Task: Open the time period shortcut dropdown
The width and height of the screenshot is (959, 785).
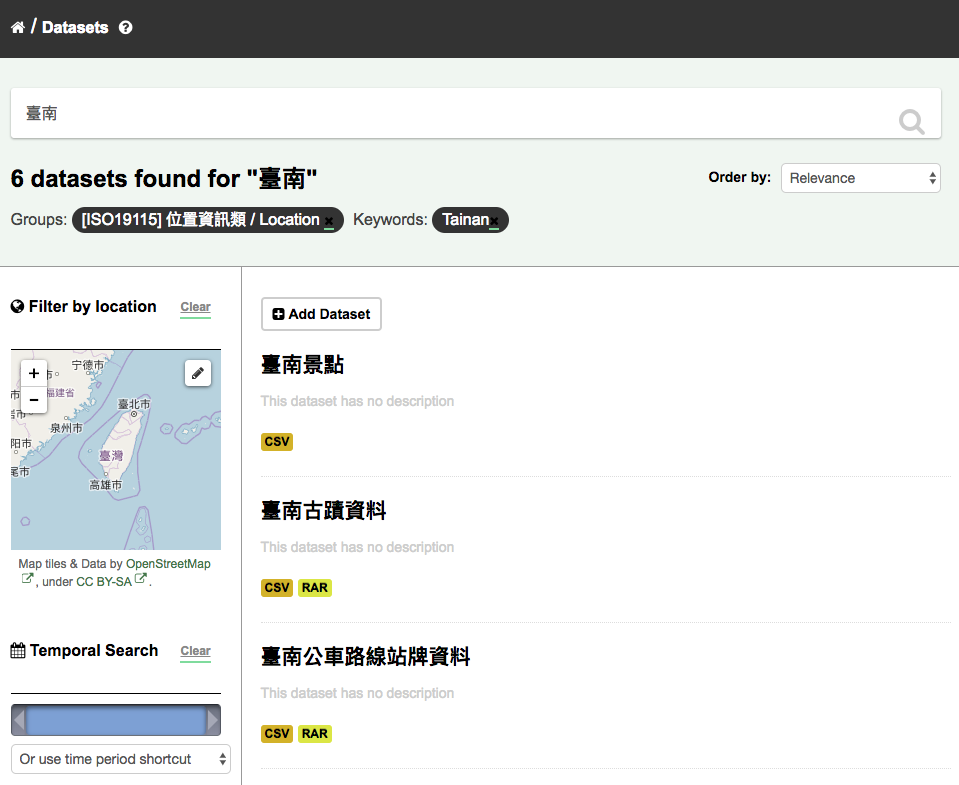Action: [x=120, y=759]
